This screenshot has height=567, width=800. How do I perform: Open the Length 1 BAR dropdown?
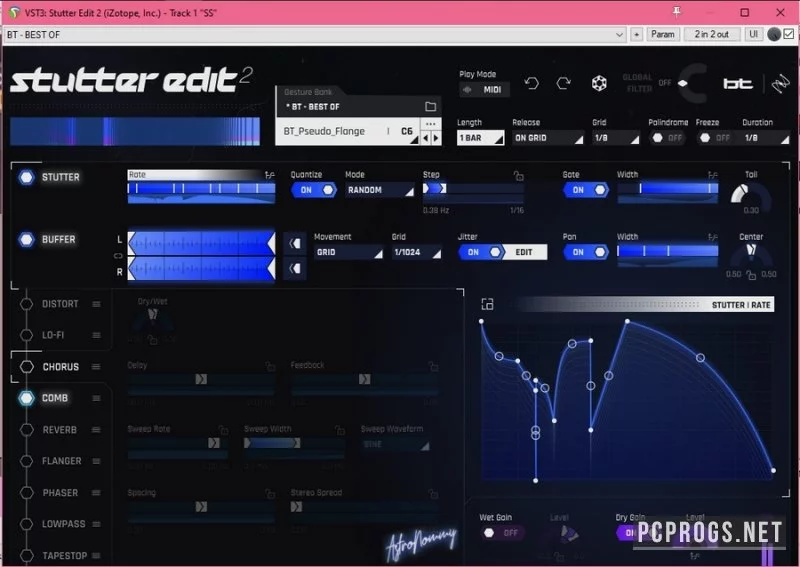pos(480,138)
